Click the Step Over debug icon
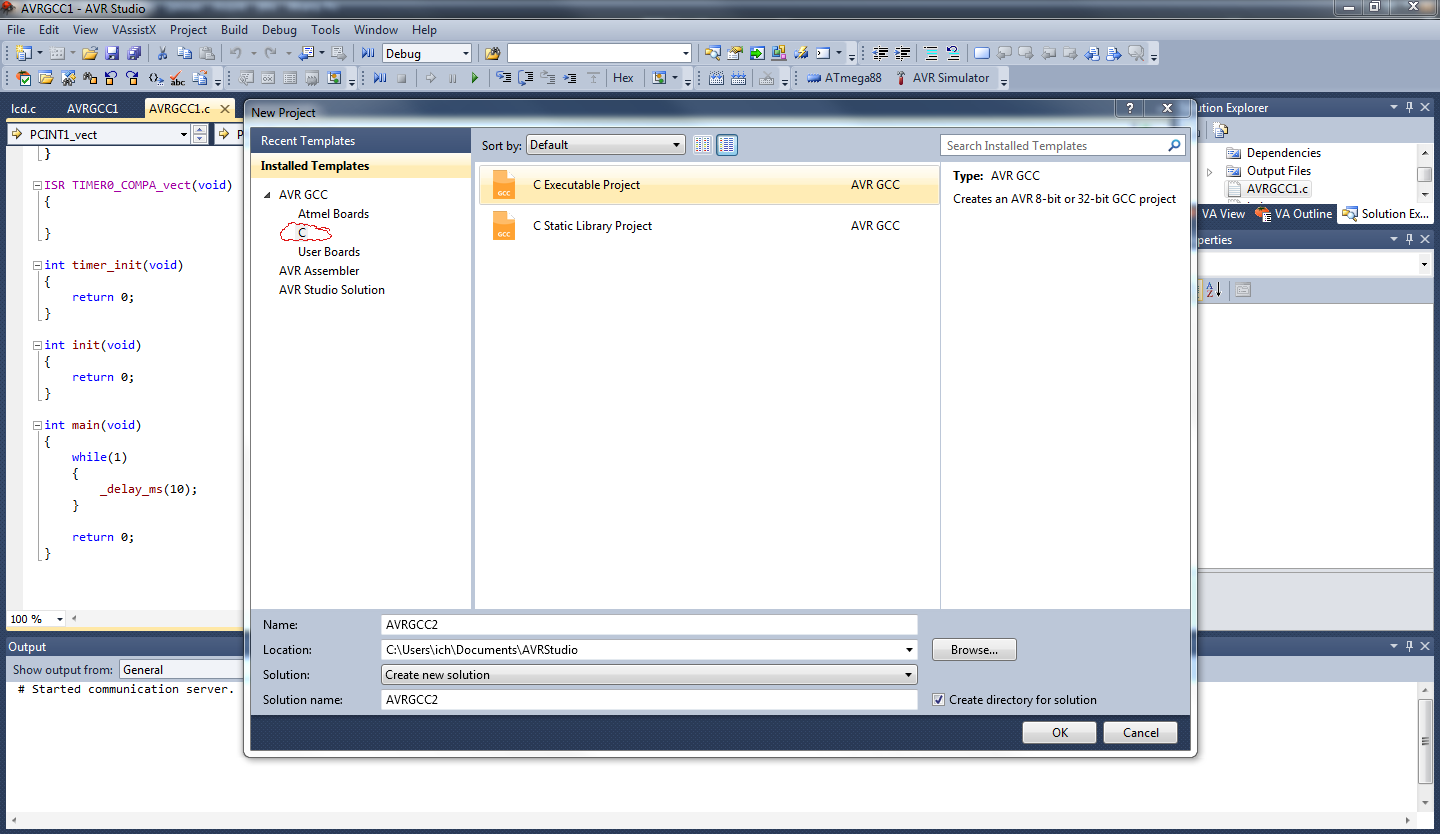Image resolution: width=1440 pixels, height=834 pixels. click(x=525, y=78)
